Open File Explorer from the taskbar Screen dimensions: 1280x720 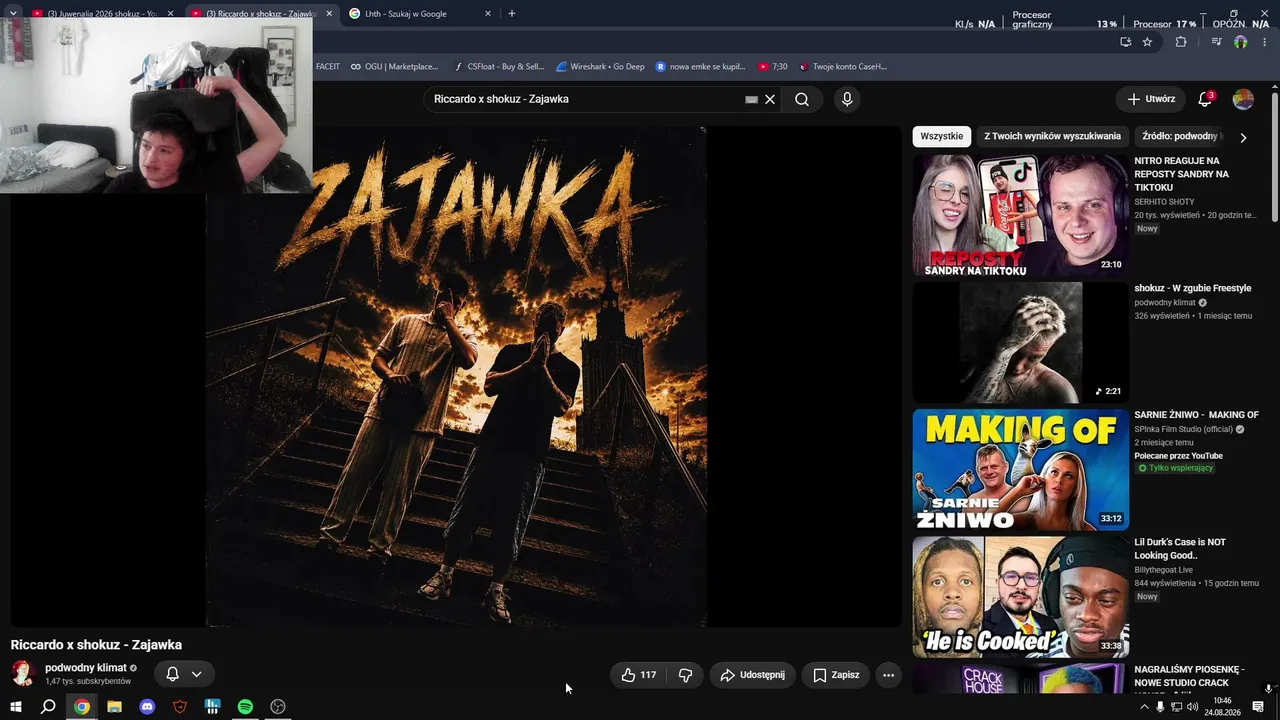pyautogui.click(x=114, y=707)
